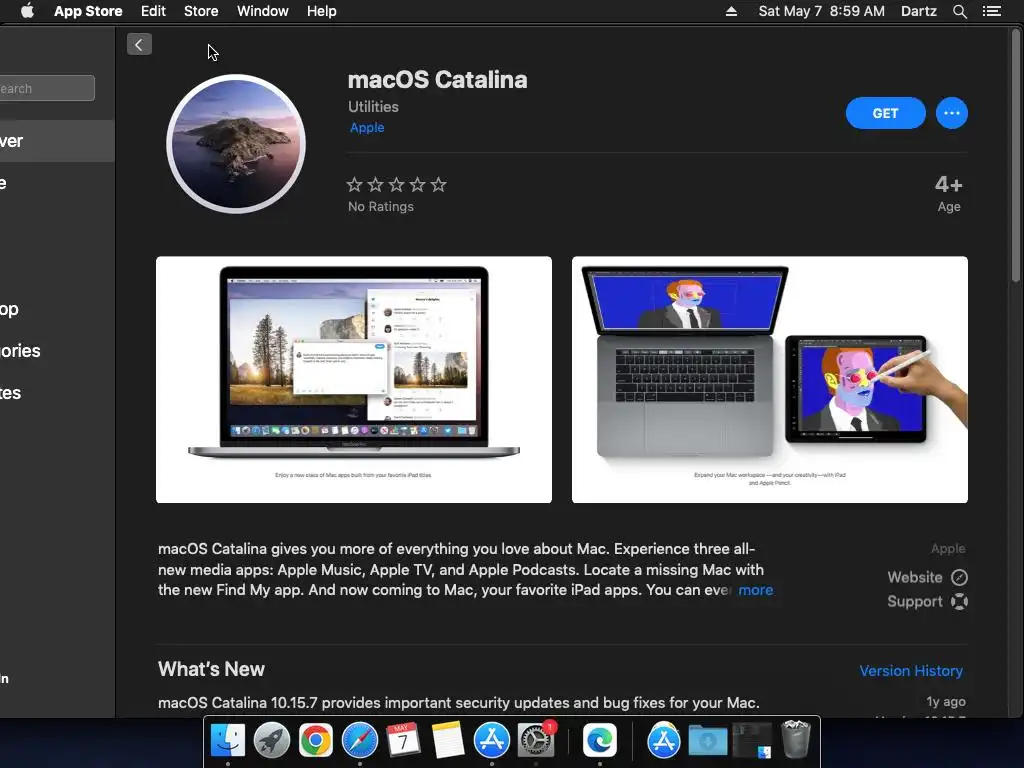The image size is (1024, 768).
Task: Open Spotlight search magnifier
Action: tap(959, 11)
